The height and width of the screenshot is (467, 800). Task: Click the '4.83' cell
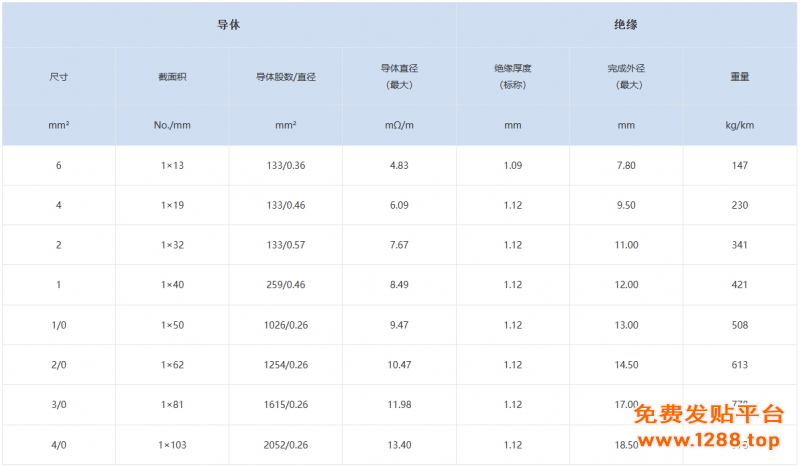click(399, 165)
